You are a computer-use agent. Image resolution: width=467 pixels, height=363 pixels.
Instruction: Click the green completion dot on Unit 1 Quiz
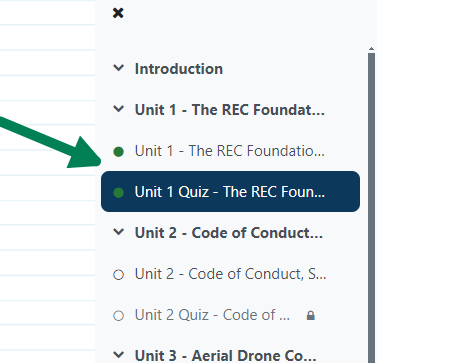point(118,193)
